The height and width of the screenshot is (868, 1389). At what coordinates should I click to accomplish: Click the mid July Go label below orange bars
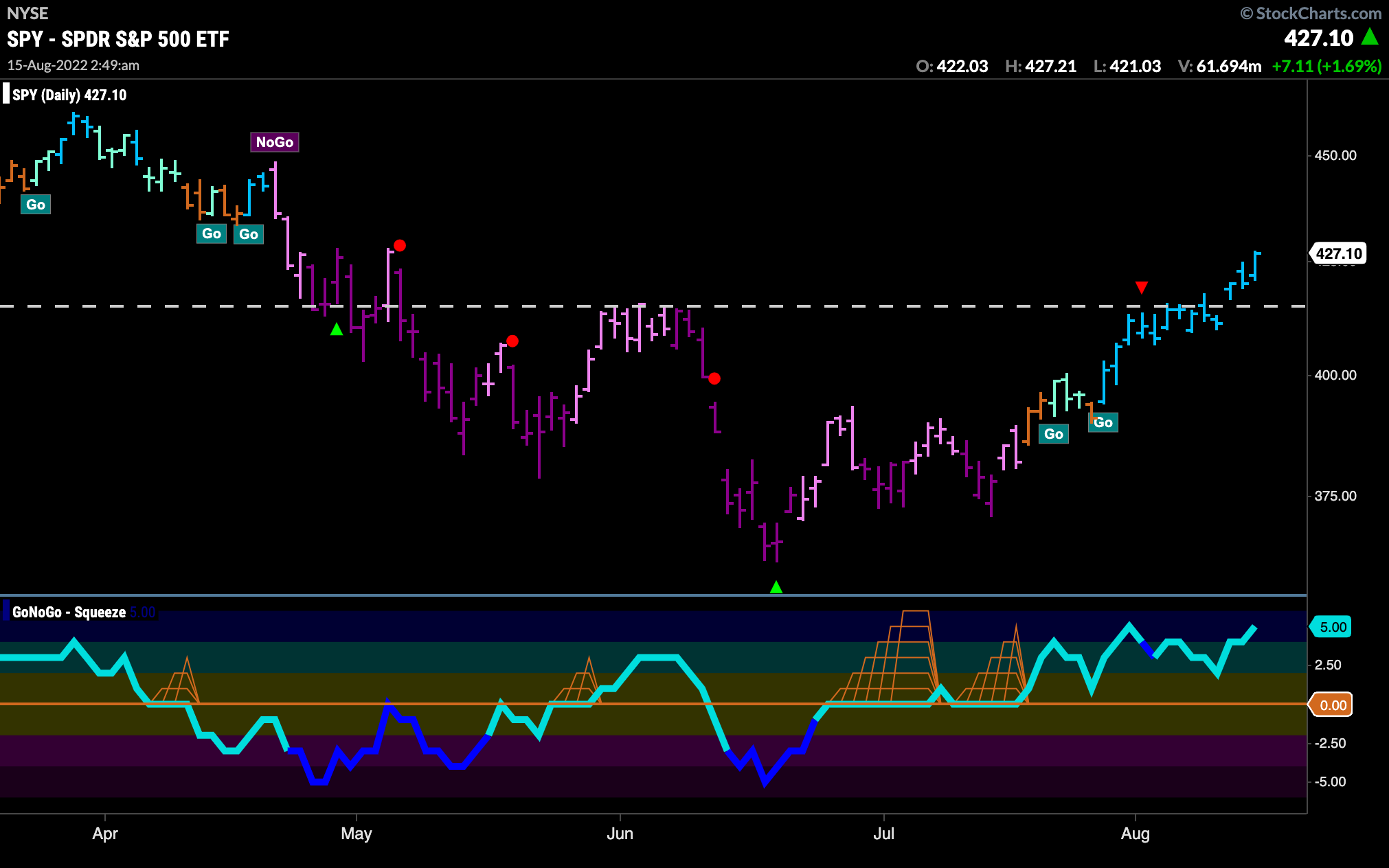1054,434
